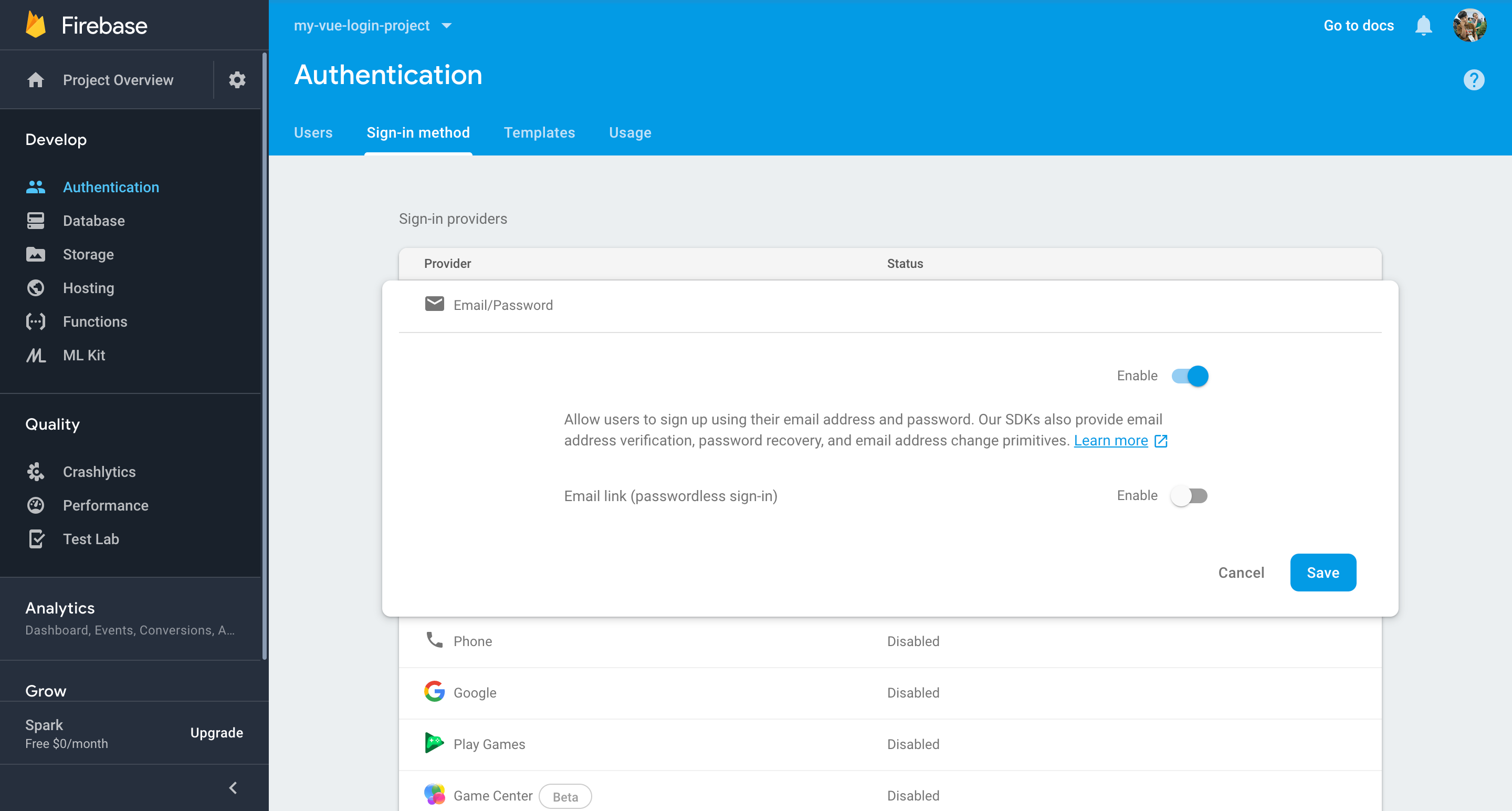Open the Storage section
Image resolution: width=1512 pixels, height=811 pixels.
88,254
